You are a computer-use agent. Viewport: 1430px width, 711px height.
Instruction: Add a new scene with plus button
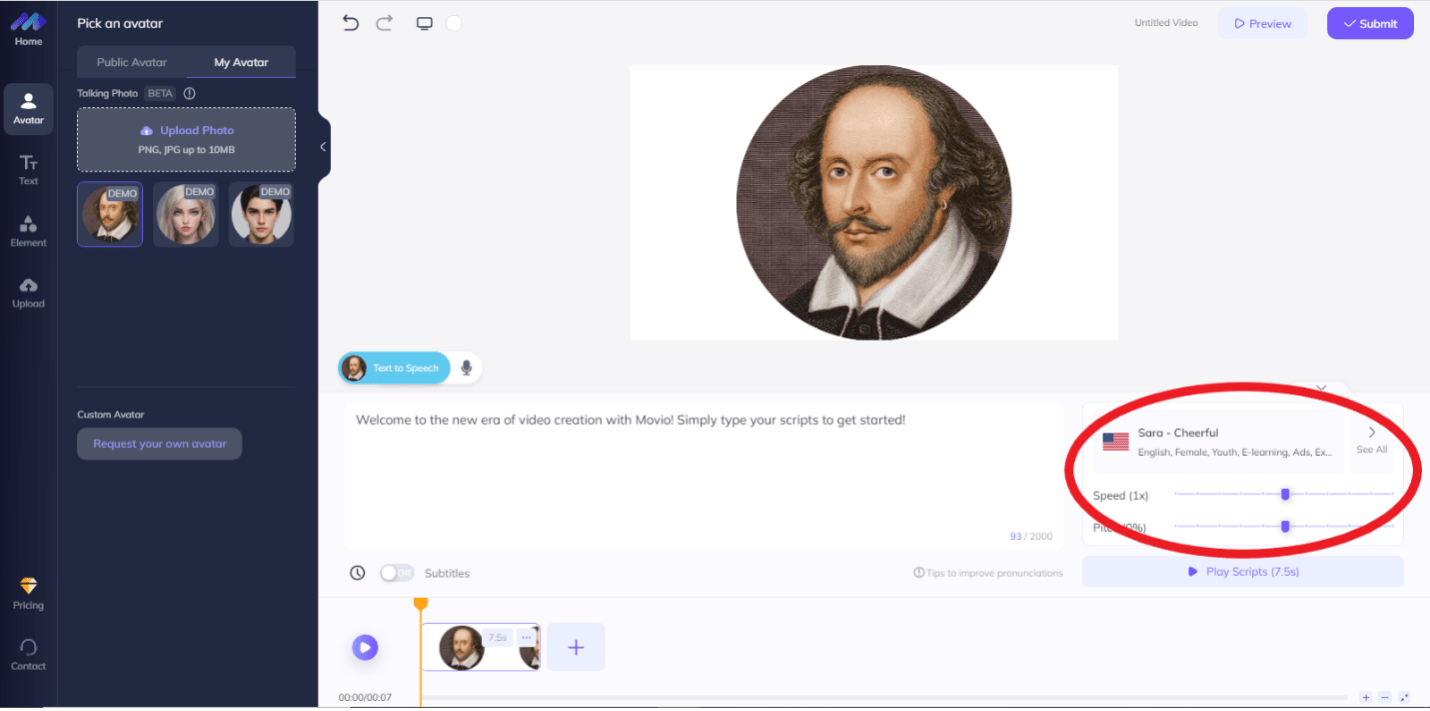pyautogui.click(x=576, y=647)
